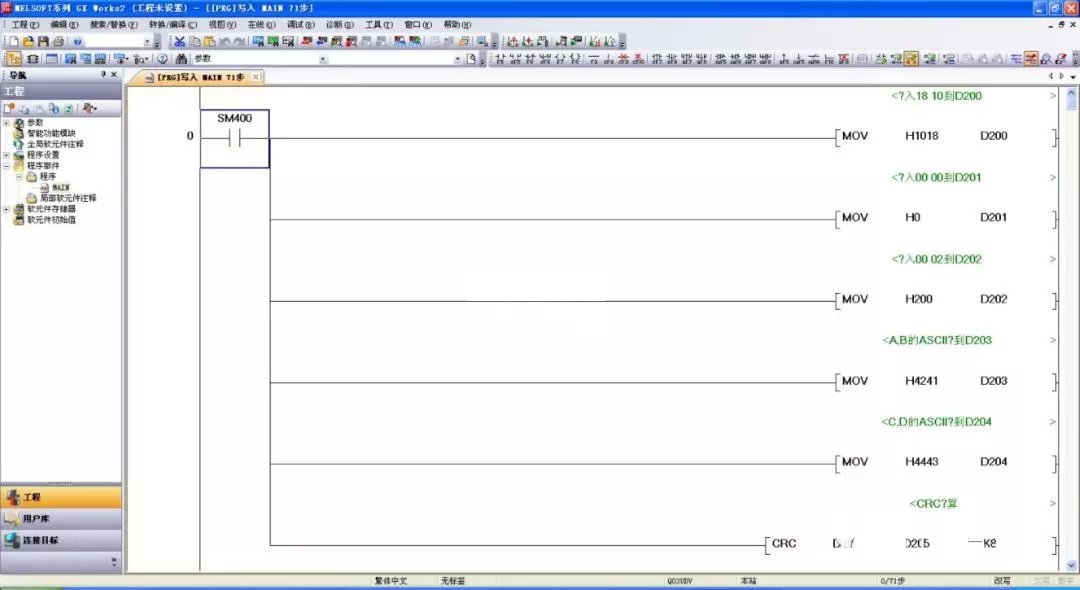Image resolution: width=1080 pixels, height=590 pixels.
Task: Click the 连接目标 panel button
Action: 60,540
